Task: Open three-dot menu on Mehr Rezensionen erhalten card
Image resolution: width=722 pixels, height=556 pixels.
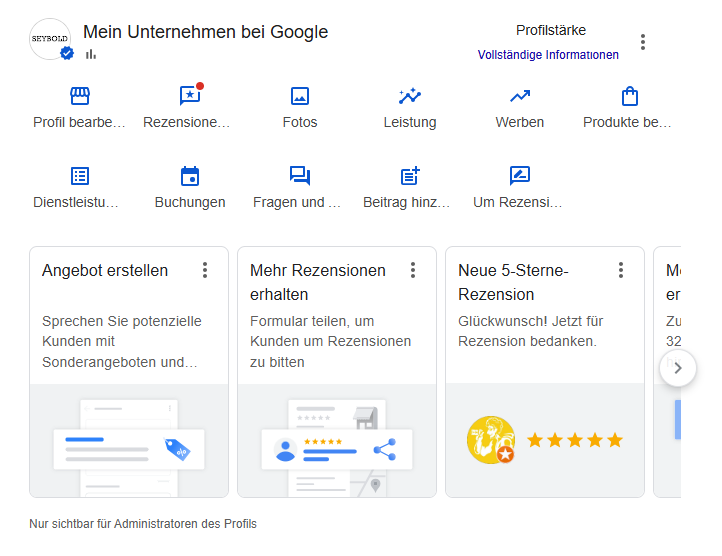Action: coord(413,270)
